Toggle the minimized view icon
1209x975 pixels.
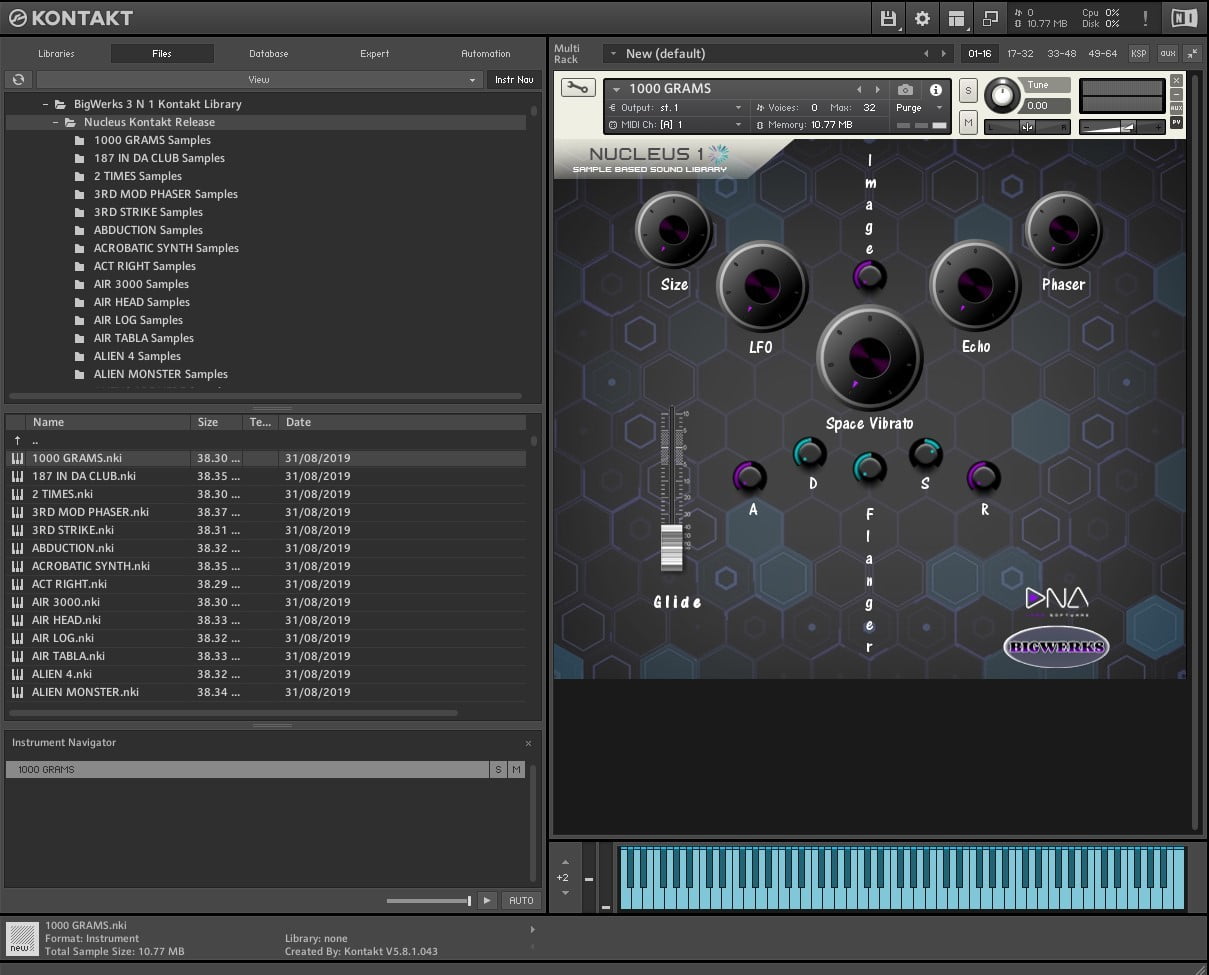(990, 18)
